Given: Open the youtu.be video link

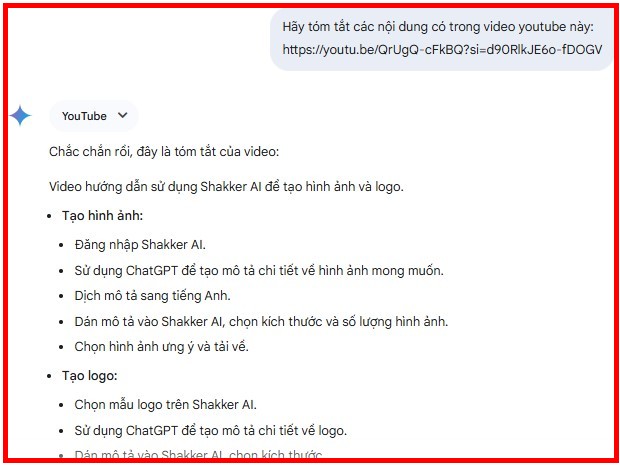Looking at the screenshot, I should [442, 50].
